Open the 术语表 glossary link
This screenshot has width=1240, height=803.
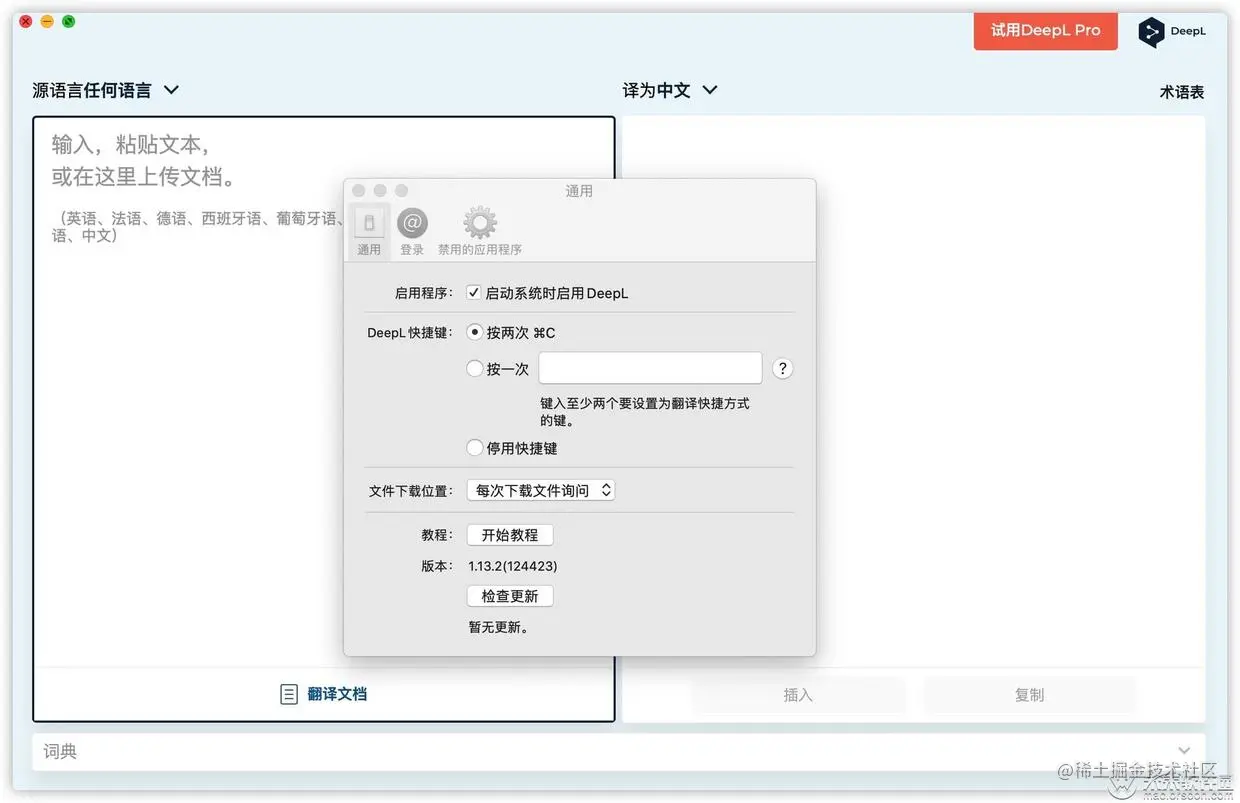pos(1182,92)
